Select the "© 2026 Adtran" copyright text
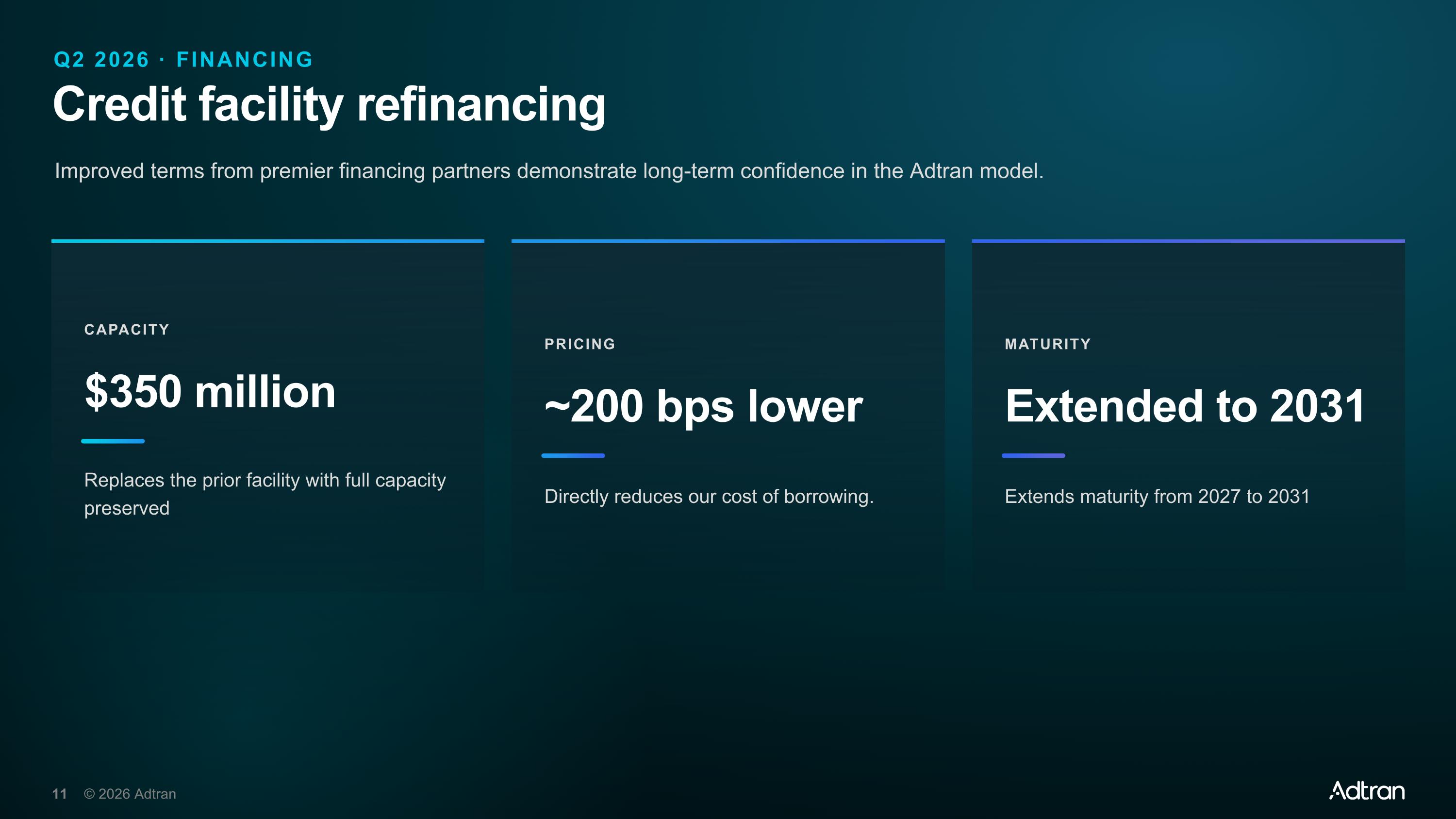 point(130,794)
